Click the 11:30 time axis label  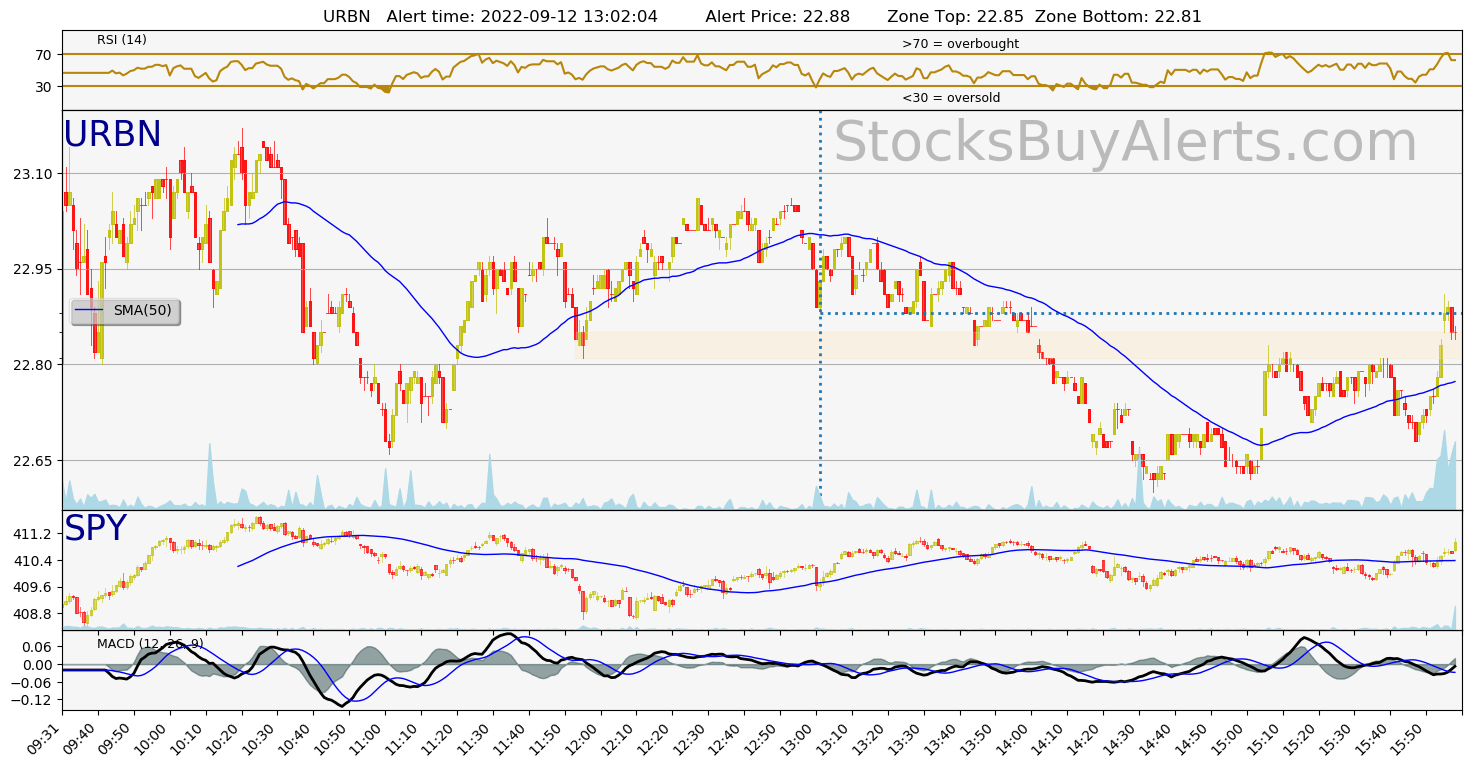[x=478, y=739]
